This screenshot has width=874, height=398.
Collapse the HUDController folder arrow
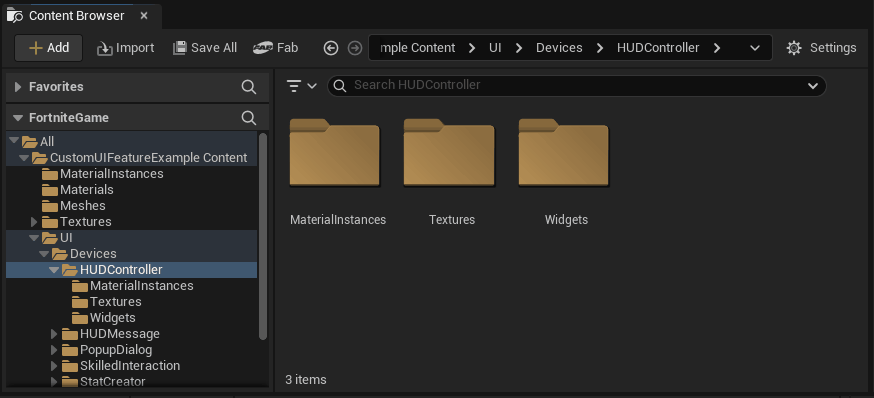54,270
